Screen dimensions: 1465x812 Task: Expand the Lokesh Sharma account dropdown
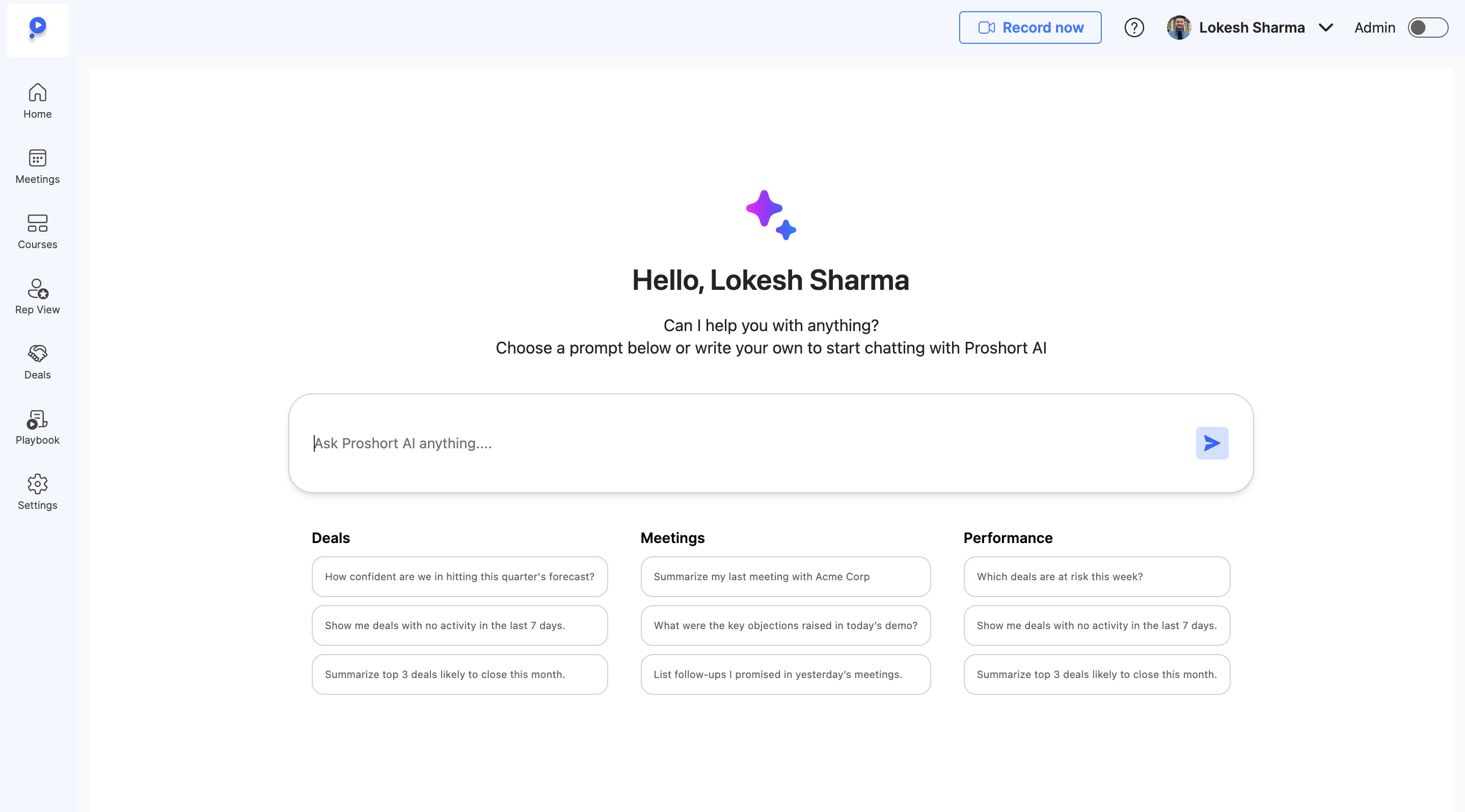click(1325, 28)
